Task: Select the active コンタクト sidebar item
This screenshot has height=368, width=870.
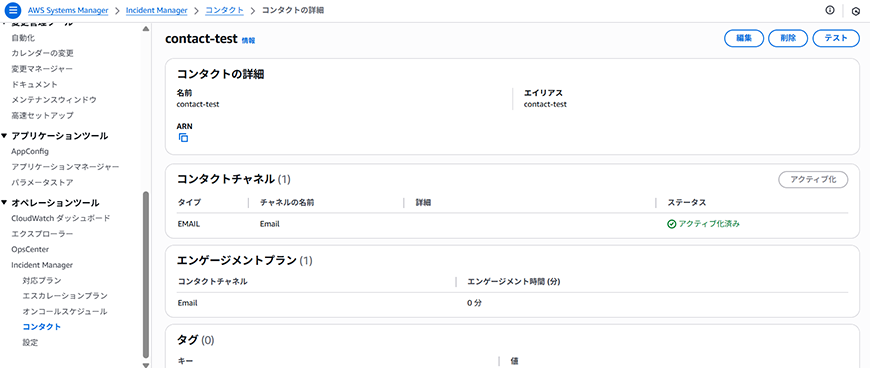Action: (42, 327)
